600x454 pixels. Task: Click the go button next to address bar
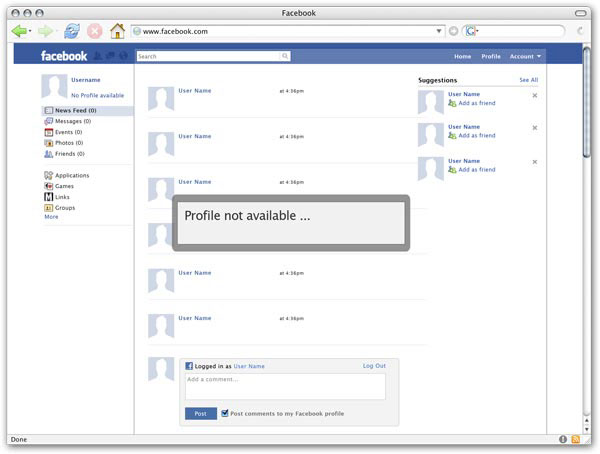coord(453,31)
